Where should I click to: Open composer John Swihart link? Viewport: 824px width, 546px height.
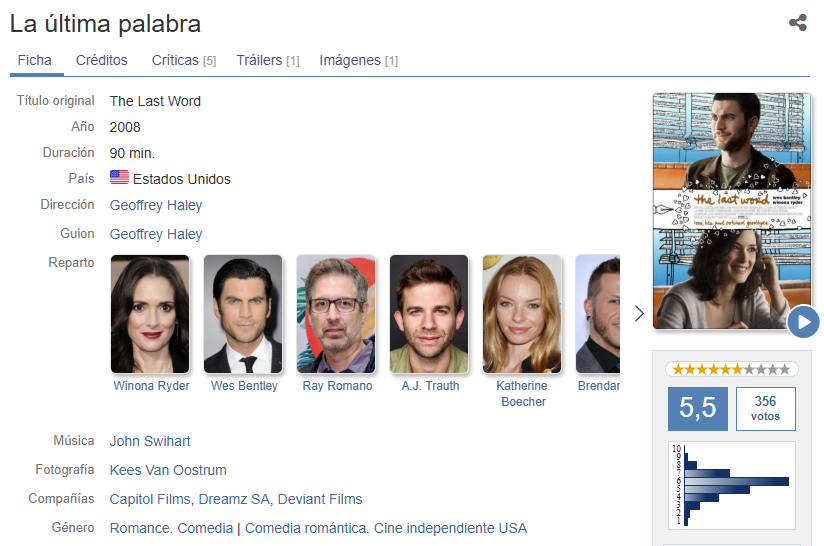click(x=150, y=441)
